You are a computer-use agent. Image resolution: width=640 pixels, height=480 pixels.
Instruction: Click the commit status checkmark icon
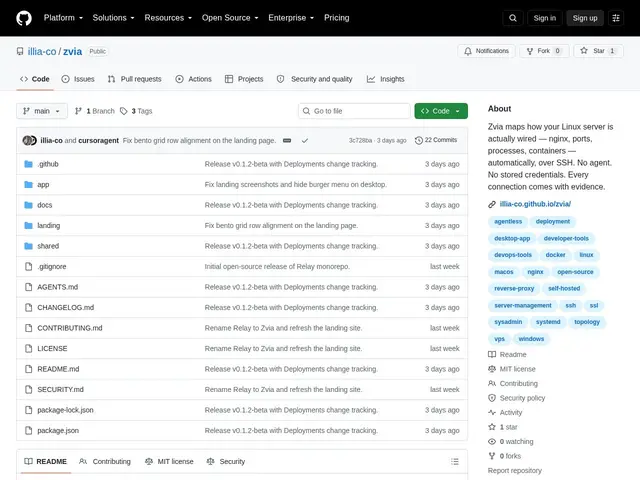coord(305,140)
